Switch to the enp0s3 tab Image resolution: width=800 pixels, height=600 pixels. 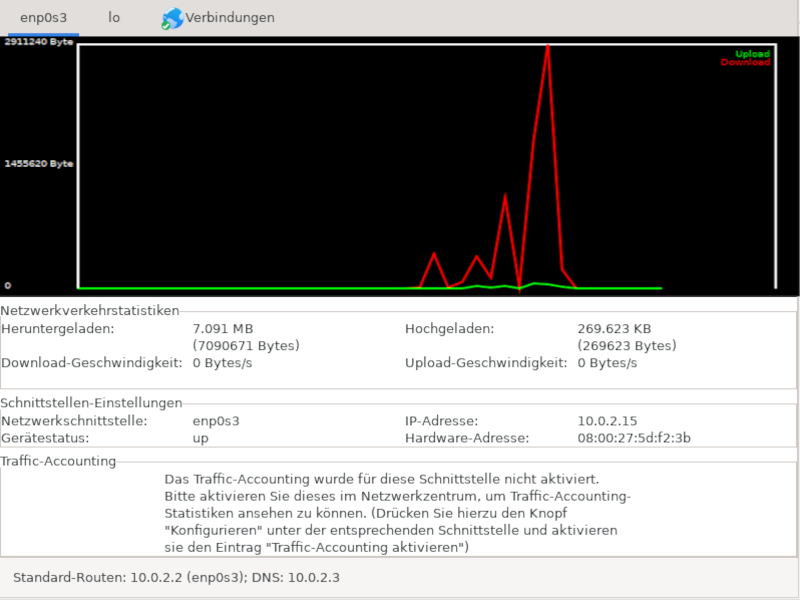click(43, 18)
